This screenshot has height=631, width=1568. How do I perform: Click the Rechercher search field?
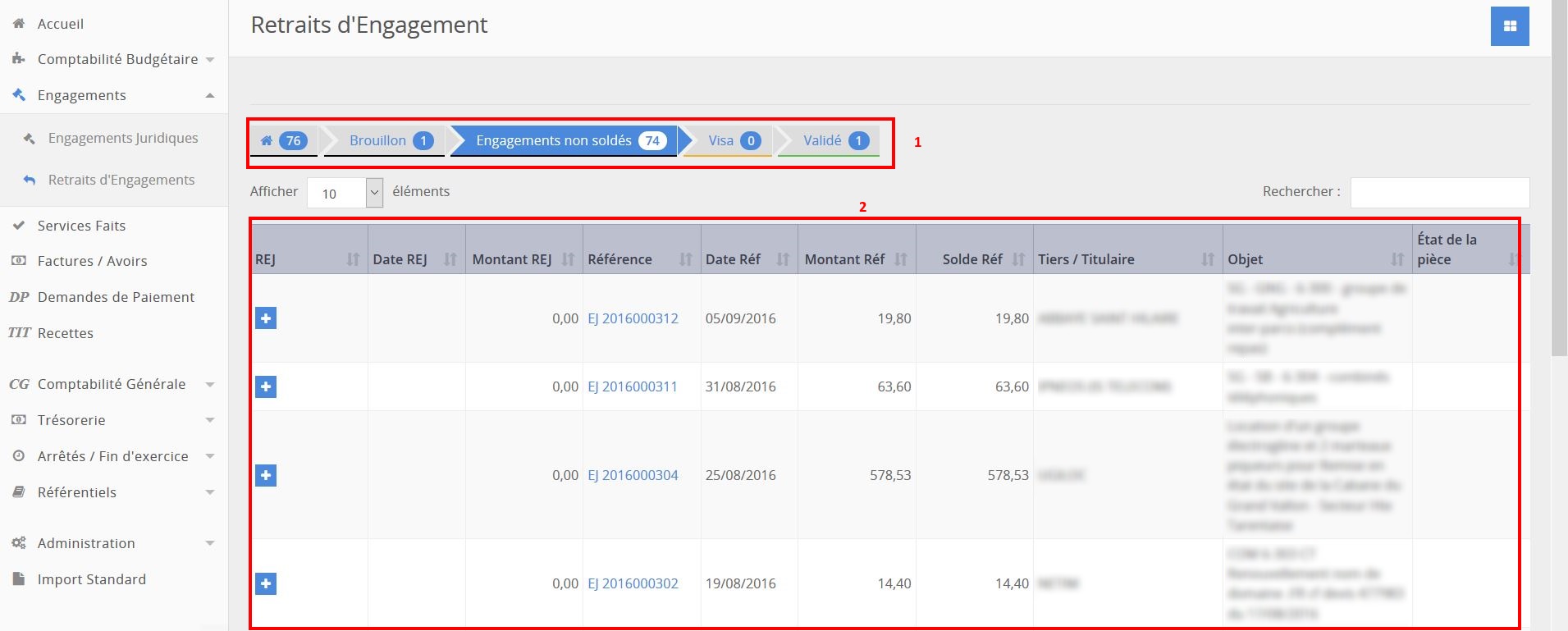pos(1439,193)
